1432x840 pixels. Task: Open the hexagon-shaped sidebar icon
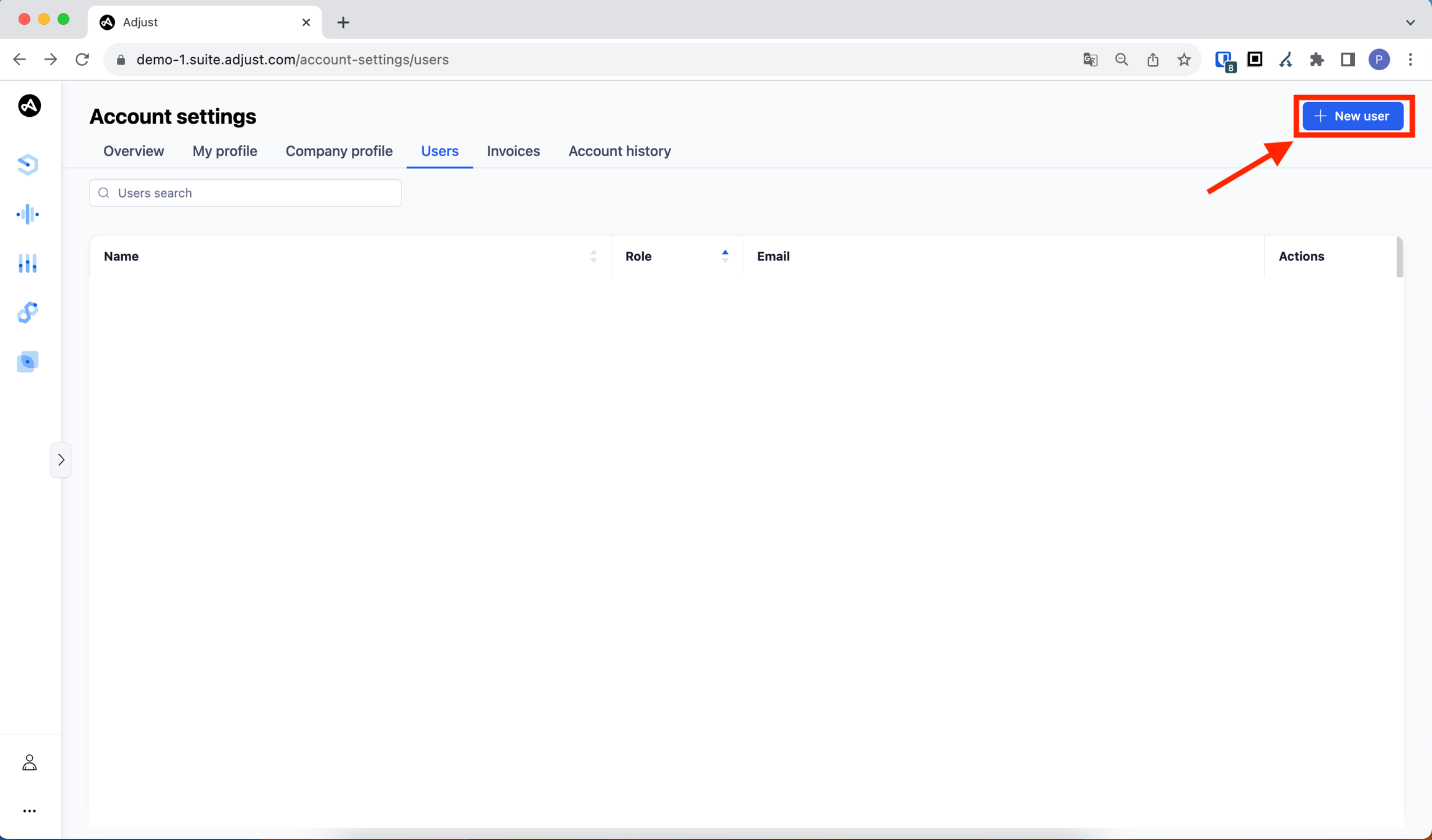(28, 165)
